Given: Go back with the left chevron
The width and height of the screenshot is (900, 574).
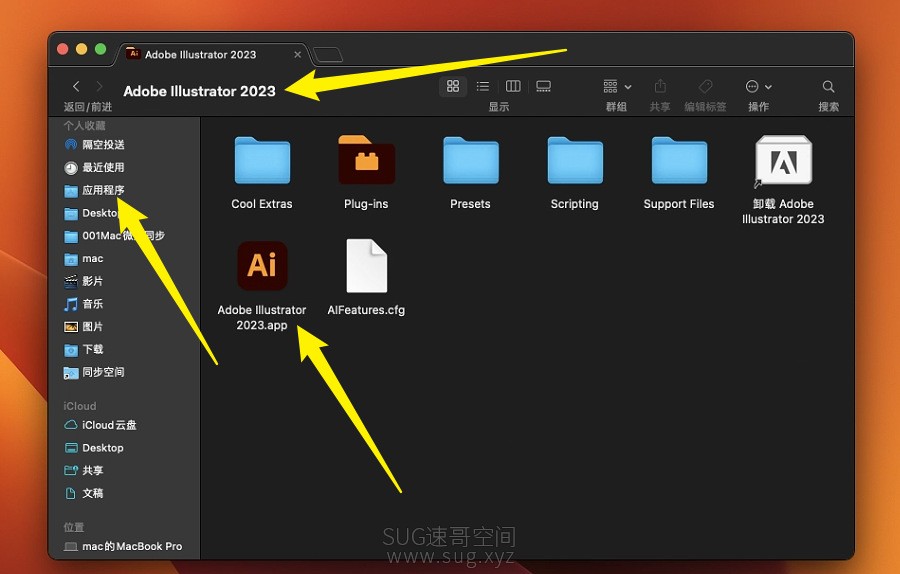Looking at the screenshot, I should tap(76, 86).
